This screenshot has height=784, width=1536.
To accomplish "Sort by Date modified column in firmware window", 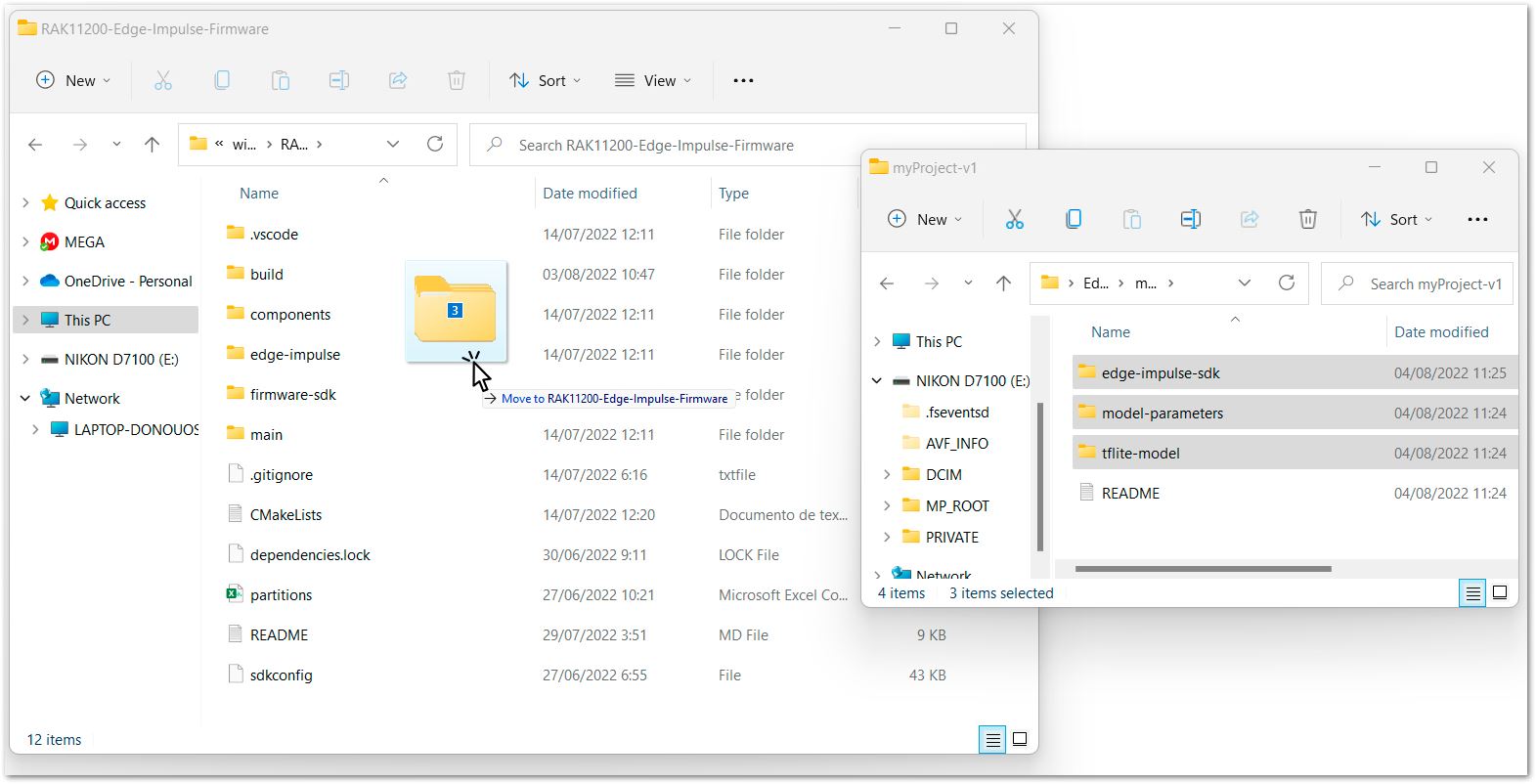I will (x=590, y=194).
